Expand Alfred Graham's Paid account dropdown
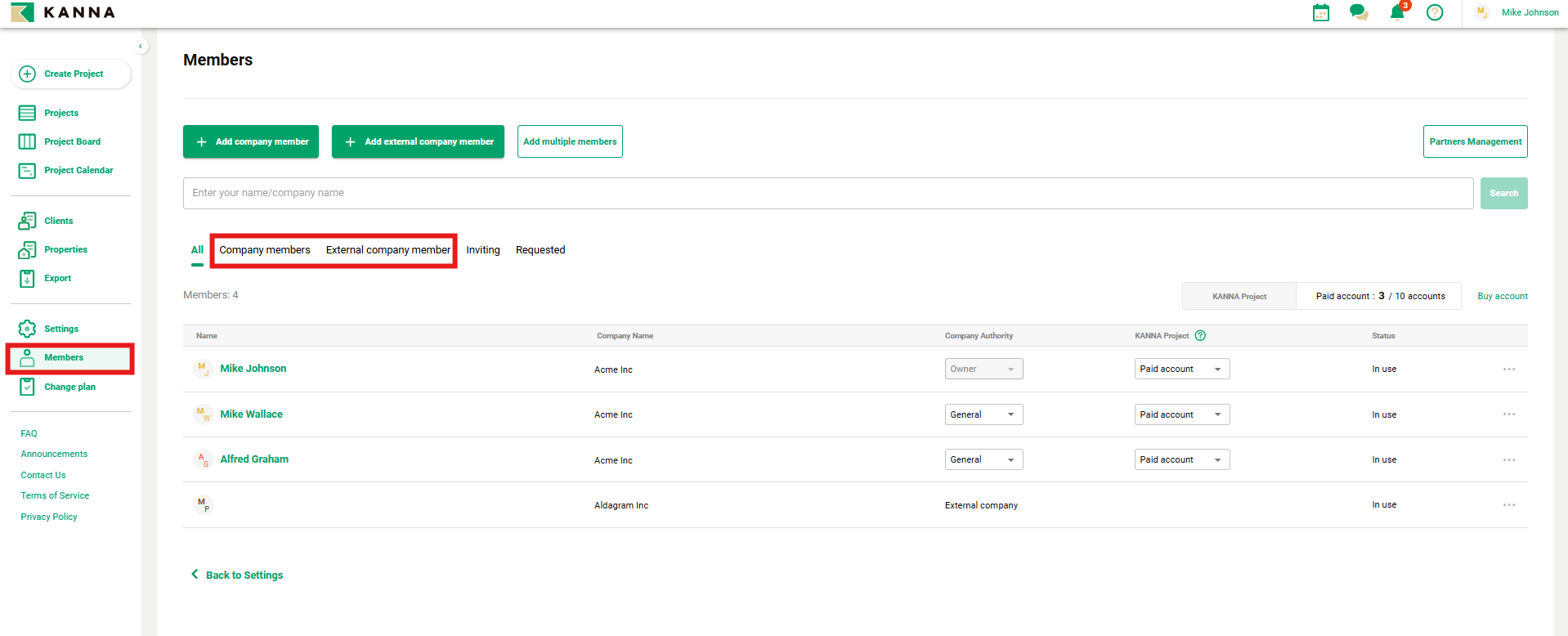 pyautogui.click(x=1181, y=459)
